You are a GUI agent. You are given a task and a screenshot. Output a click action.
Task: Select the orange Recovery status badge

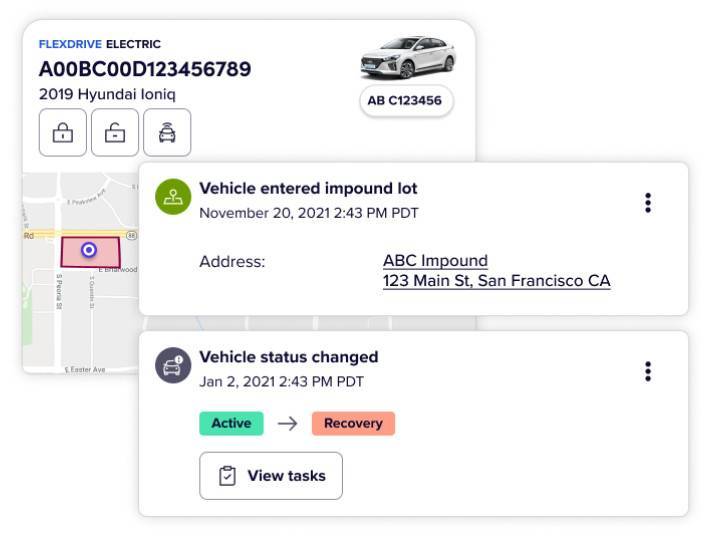click(x=353, y=423)
